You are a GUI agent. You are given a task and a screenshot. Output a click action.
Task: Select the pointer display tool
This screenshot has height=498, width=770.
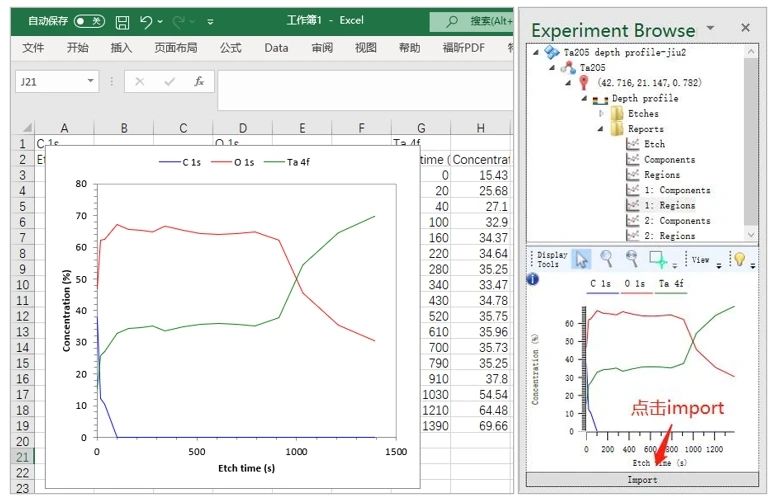pyautogui.click(x=580, y=259)
